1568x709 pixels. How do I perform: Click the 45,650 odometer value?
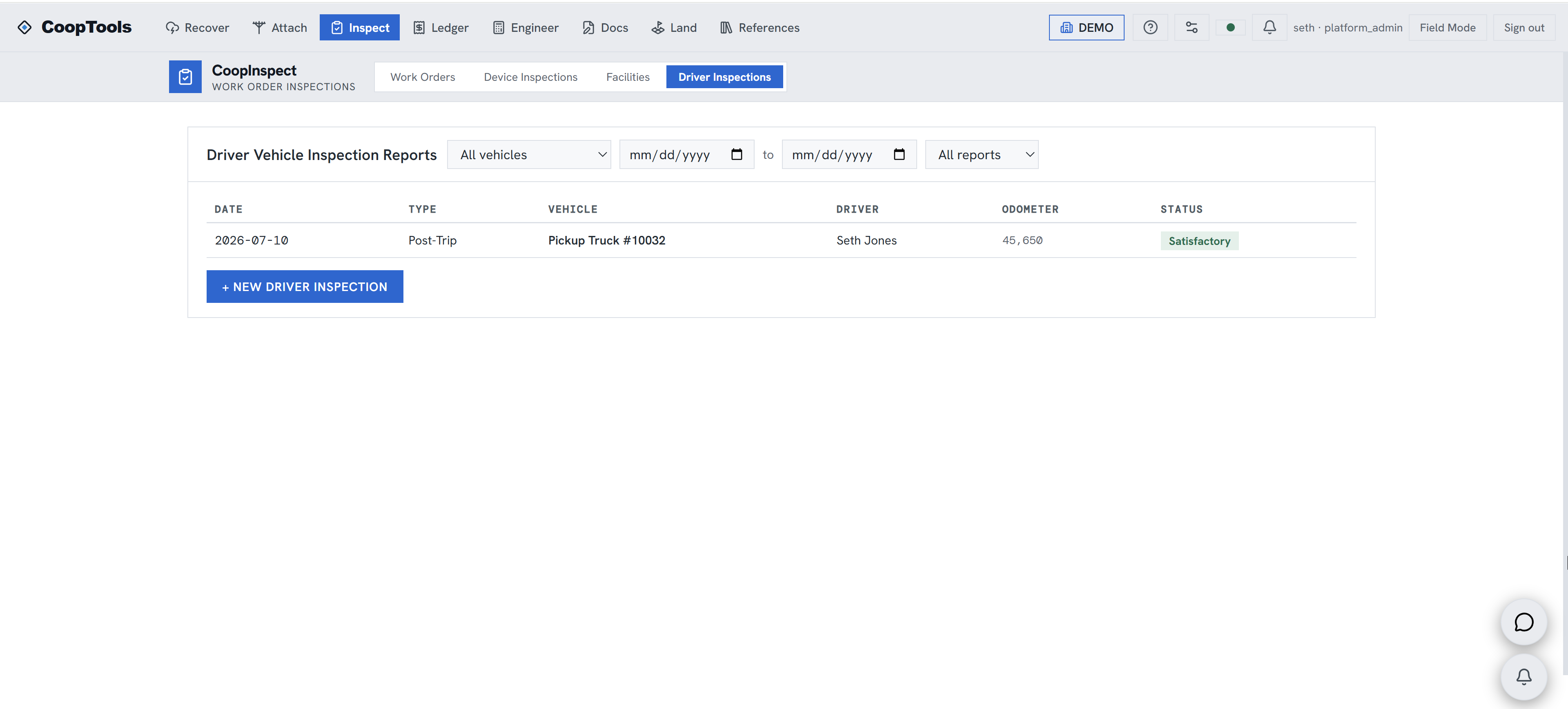[1022, 240]
